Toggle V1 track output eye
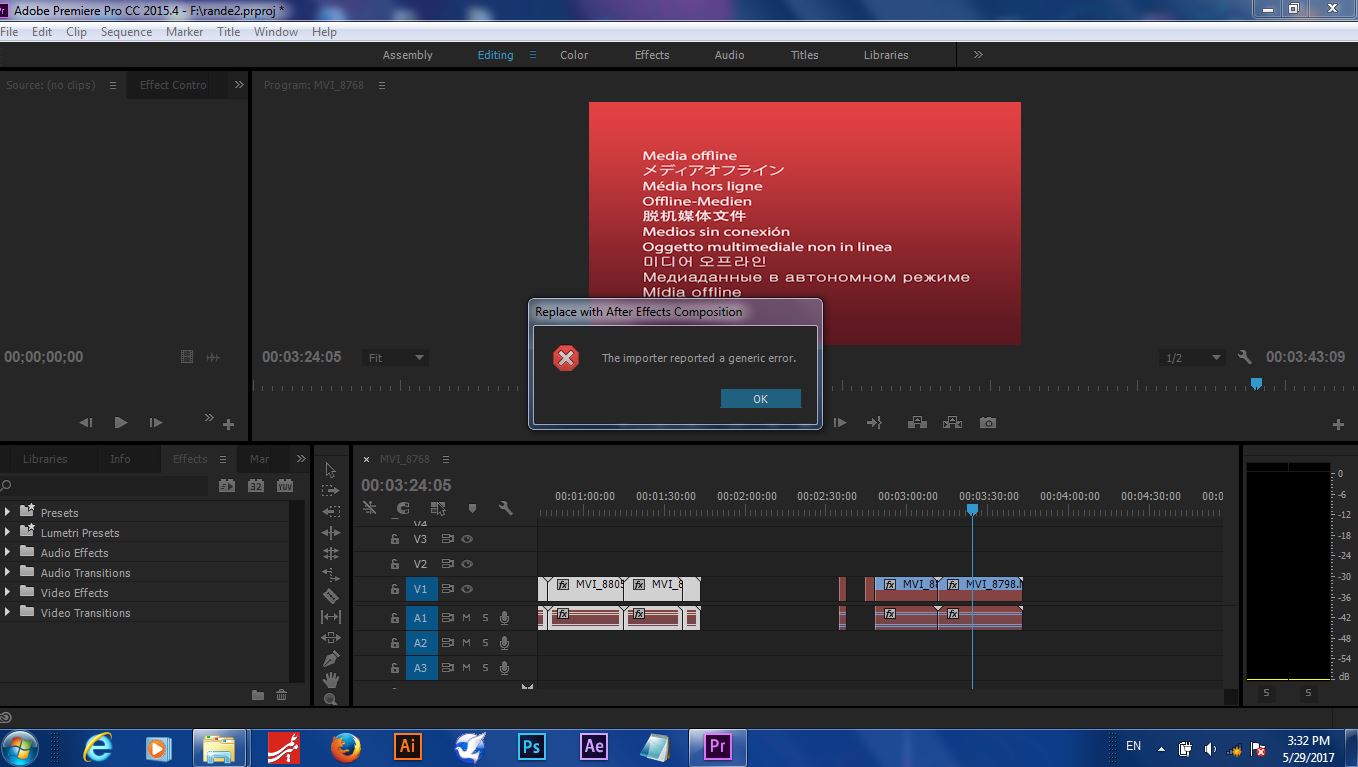Screen dimensions: 1358x767 (467, 589)
